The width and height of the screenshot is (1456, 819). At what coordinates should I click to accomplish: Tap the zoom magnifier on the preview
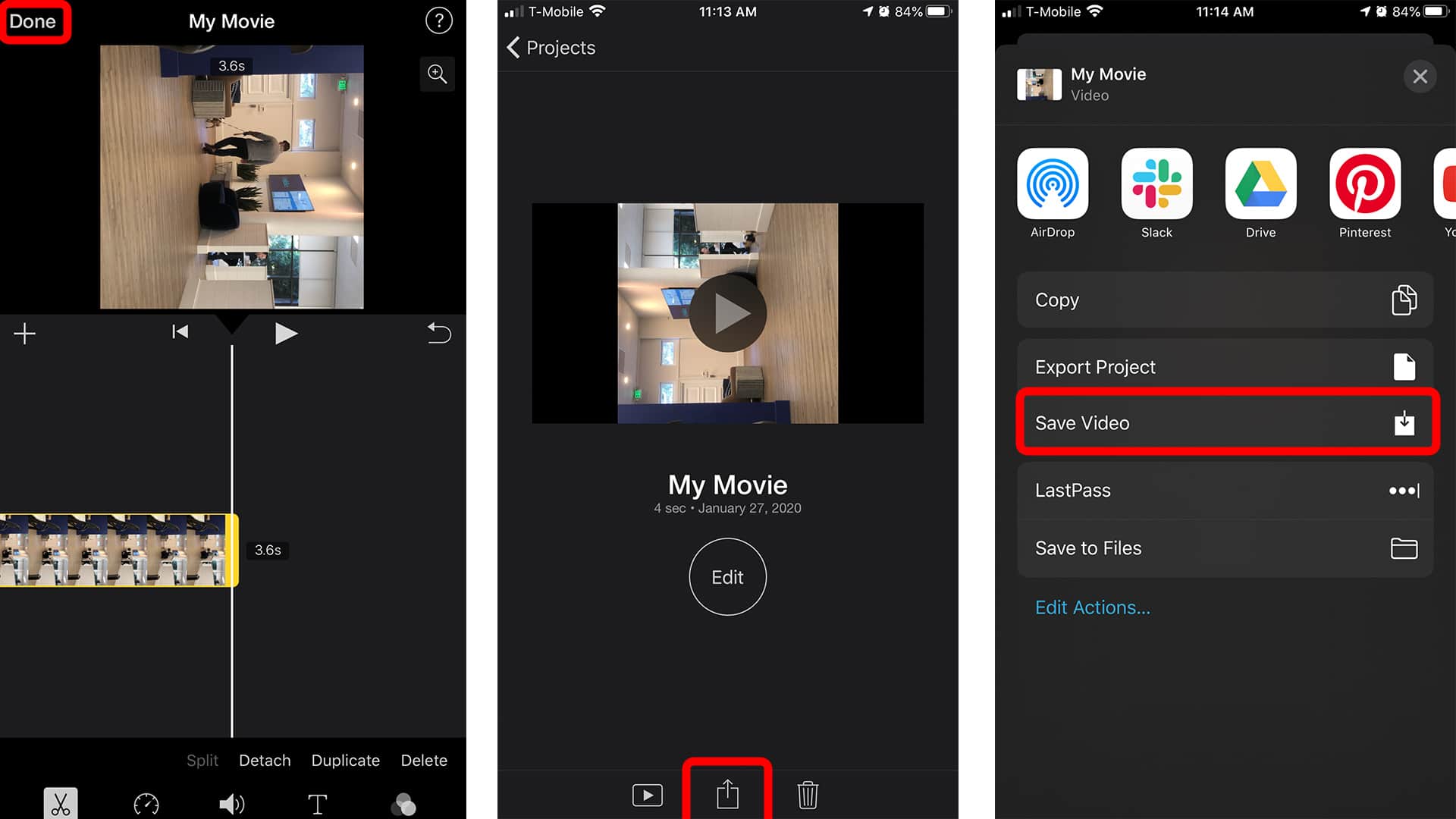[x=438, y=74]
